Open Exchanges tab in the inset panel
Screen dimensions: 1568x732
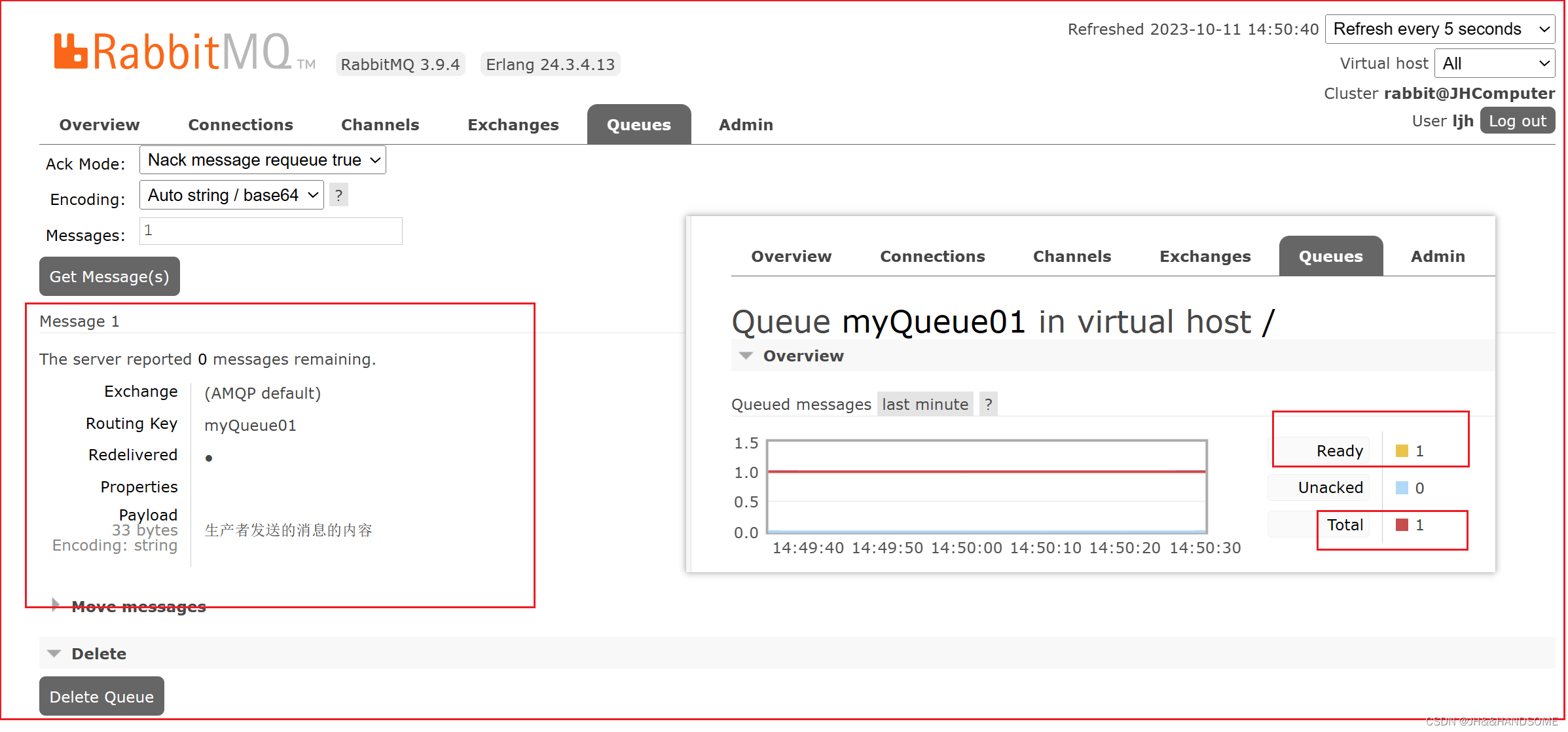[1205, 256]
